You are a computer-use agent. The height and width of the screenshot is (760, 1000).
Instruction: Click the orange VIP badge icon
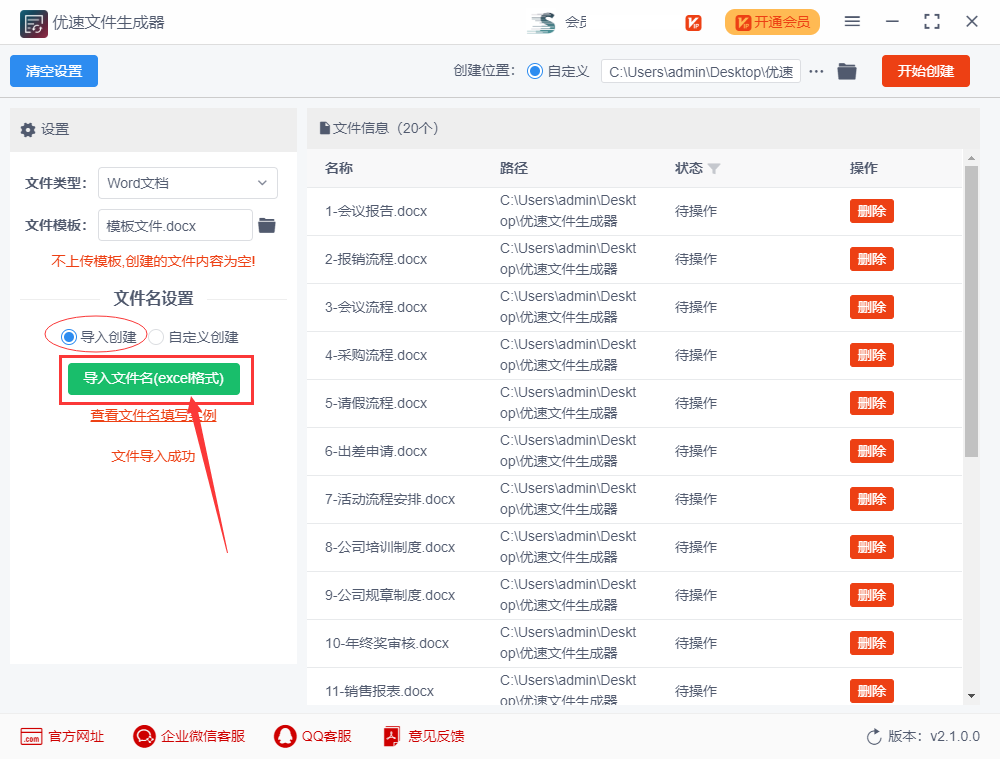click(x=693, y=23)
